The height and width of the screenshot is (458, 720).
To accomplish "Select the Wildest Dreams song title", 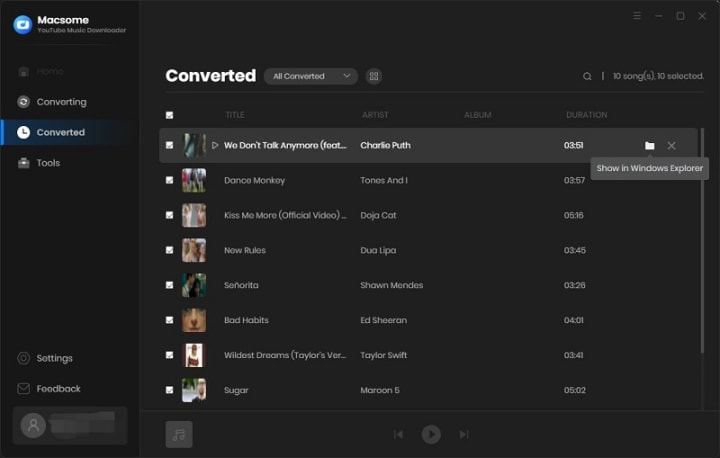I will tap(285, 355).
